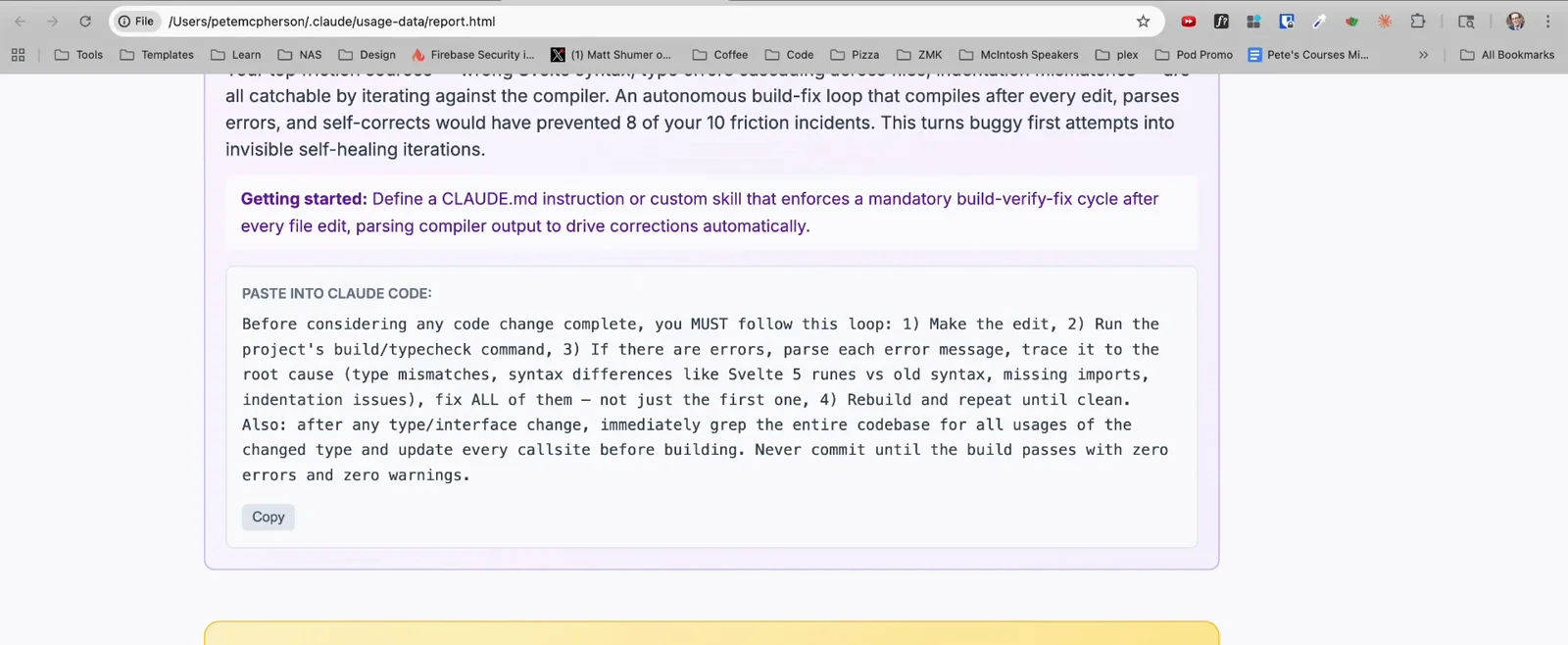Open the Chrome three-dot menu
The height and width of the screenshot is (645, 1568).
1548,22
